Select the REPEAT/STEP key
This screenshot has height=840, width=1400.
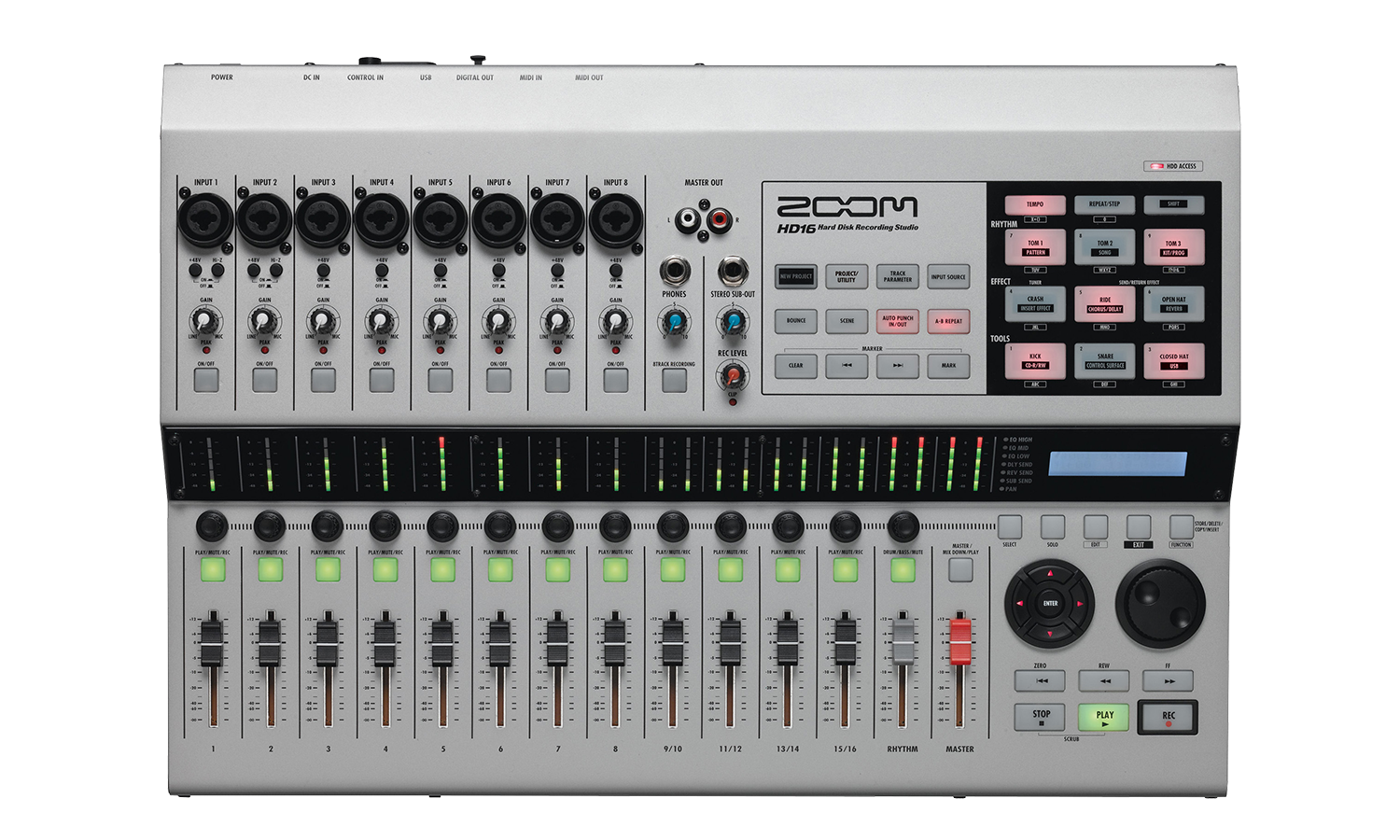point(1104,204)
